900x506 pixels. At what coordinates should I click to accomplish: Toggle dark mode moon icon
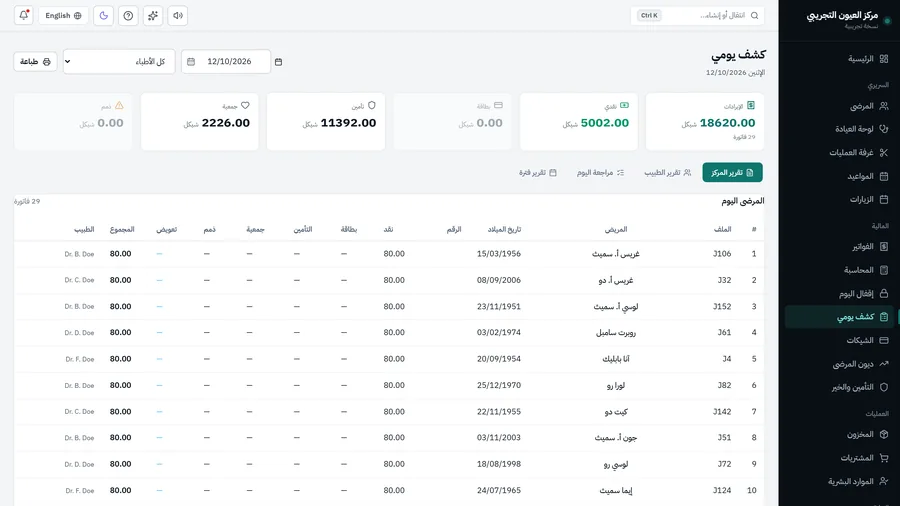[104, 15]
